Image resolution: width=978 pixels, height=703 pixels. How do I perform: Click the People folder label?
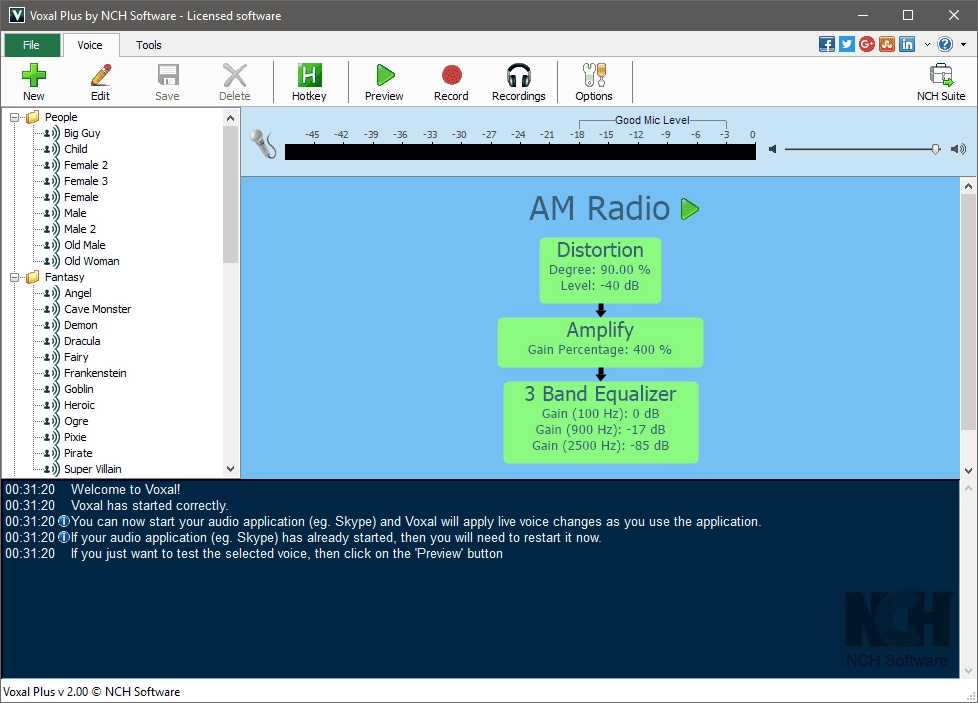(61, 117)
